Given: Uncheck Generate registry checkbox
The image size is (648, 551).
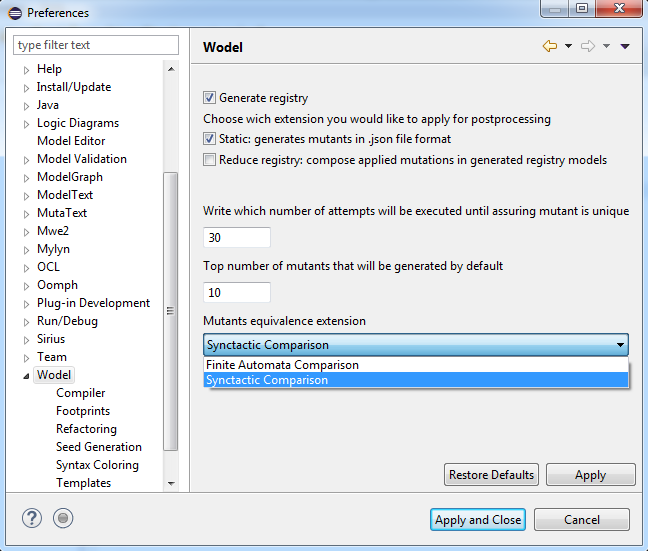Looking at the screenshot, I should (x=209, y=98).
